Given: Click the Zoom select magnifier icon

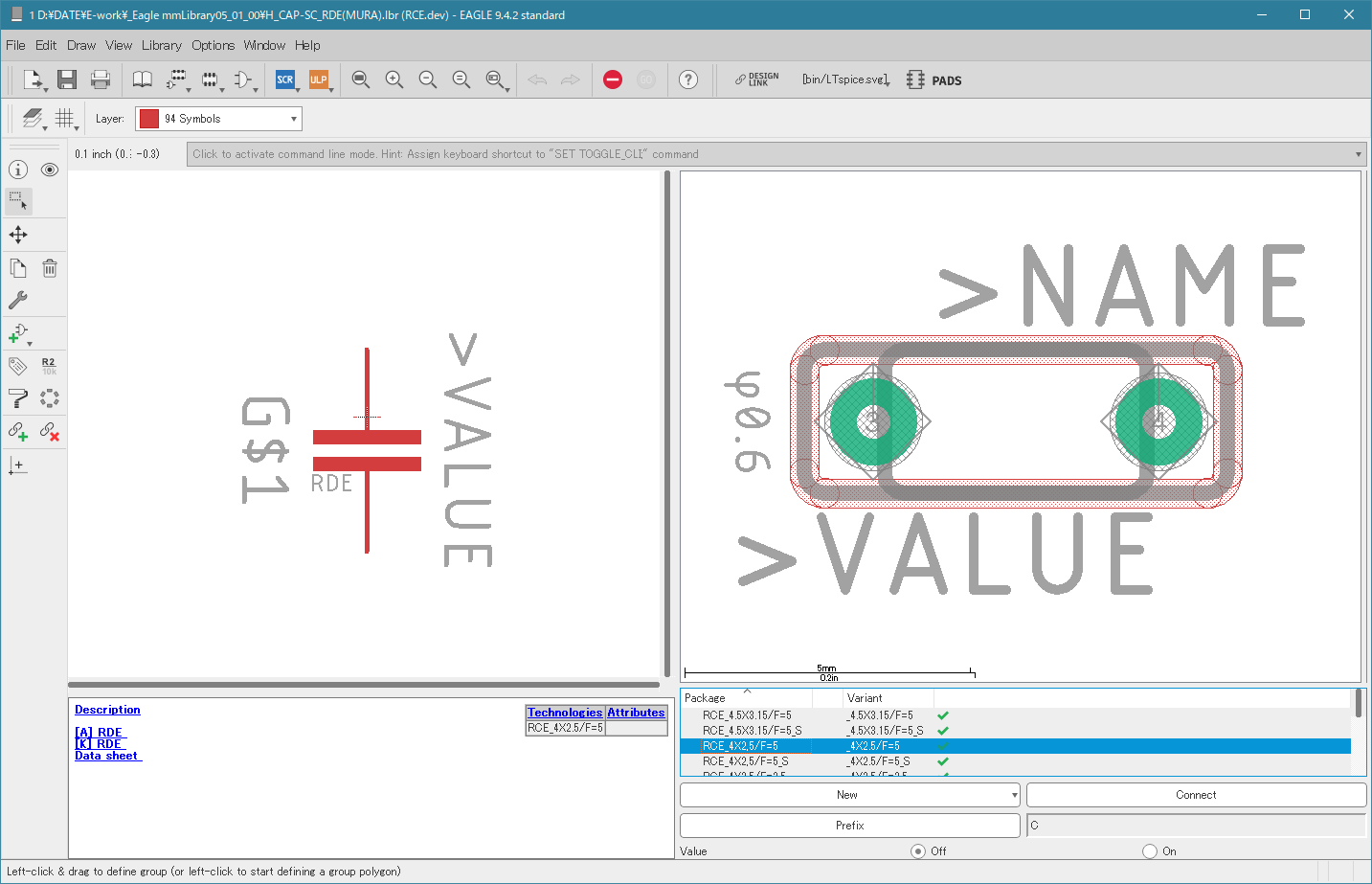Looking at the screenshot, I should click(496, 79).
